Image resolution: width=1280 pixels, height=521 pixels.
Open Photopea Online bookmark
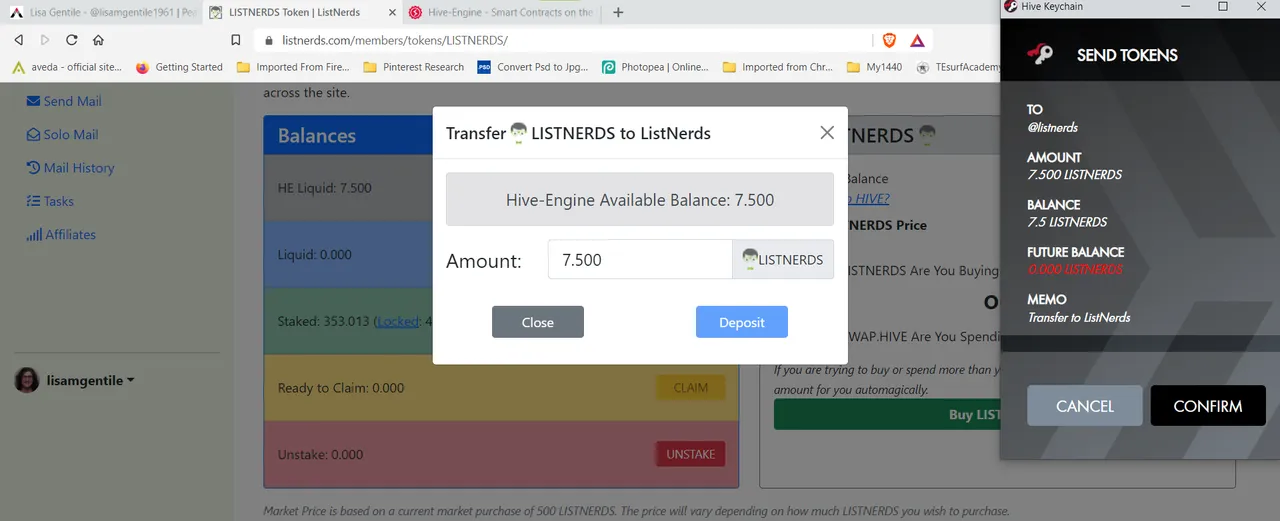655,67
